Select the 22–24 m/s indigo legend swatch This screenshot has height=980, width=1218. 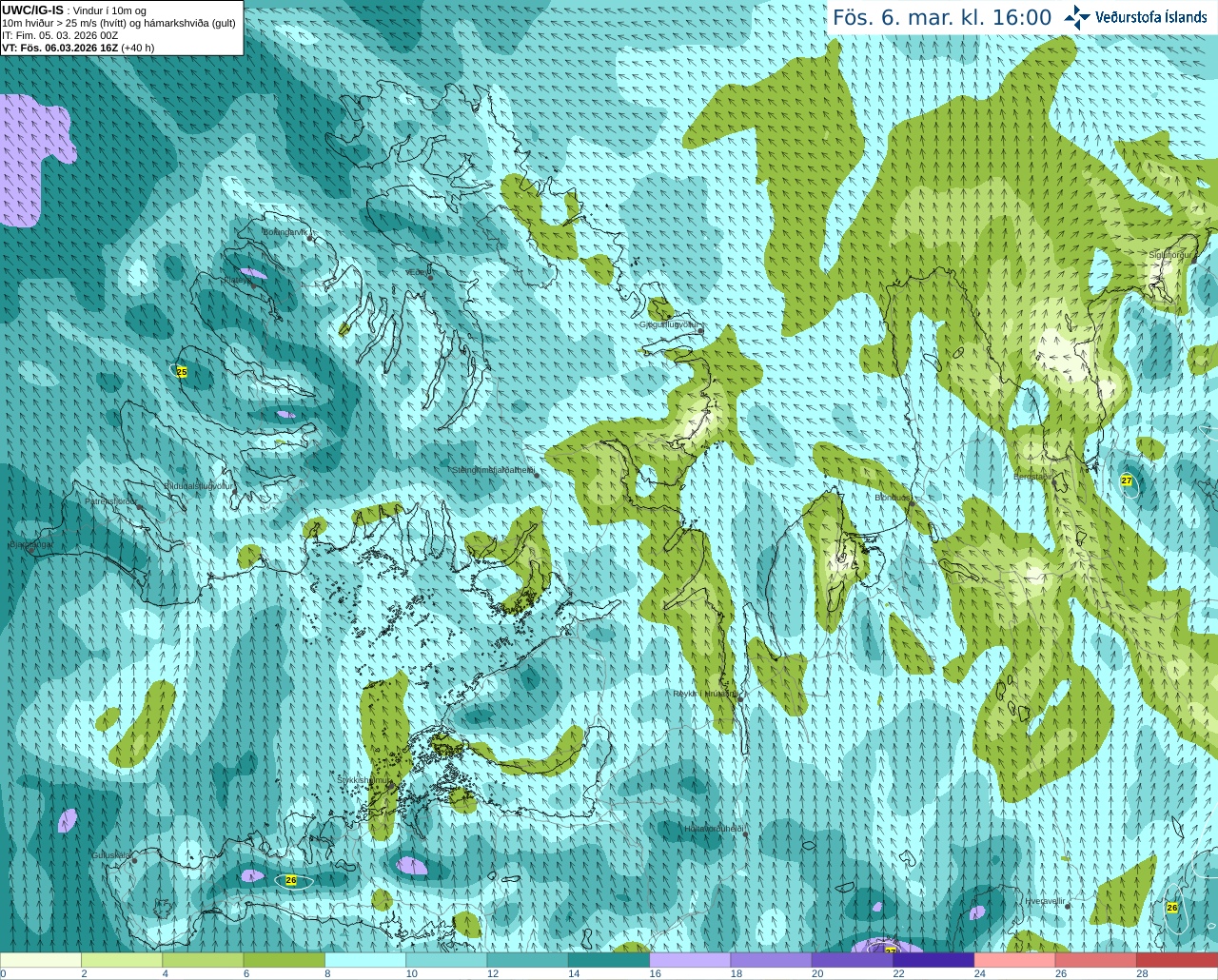pyautogui.click(x=933, y=960)
